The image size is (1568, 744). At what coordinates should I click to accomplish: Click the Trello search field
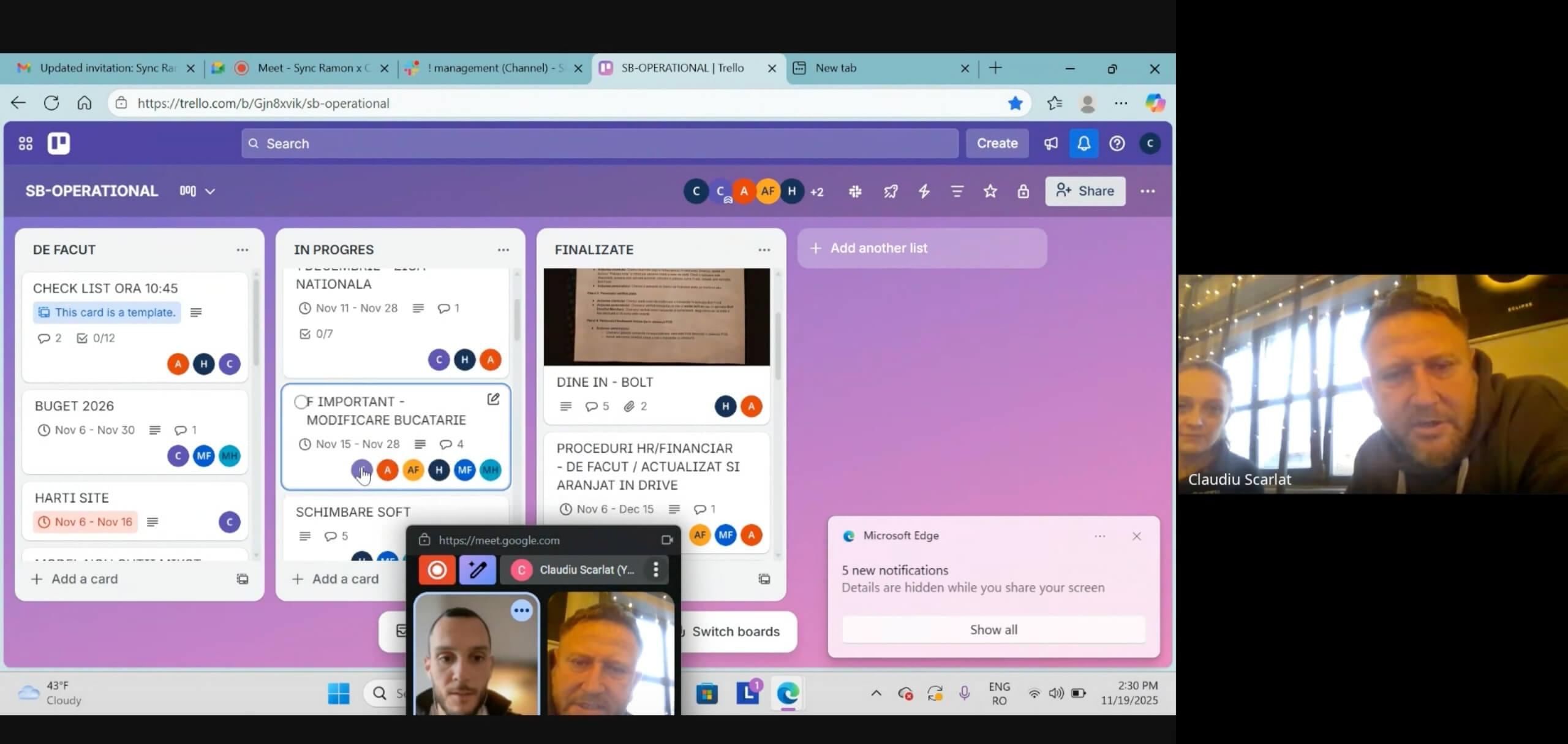pos(599,143)
